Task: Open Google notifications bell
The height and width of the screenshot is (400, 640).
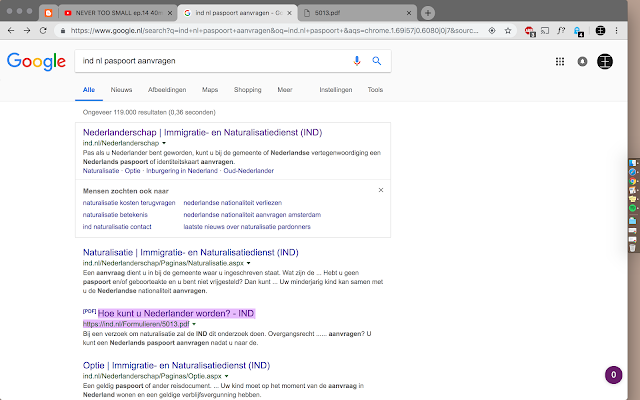Action: (582, 62)
